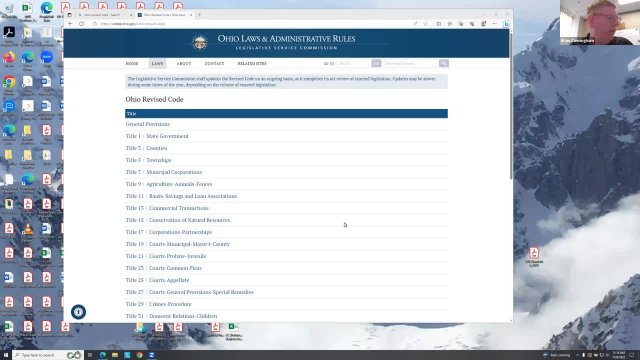Open the Zoom desktop shortcut
Screen dimensions: 640x360
pyautogui.click(x=47, y=59)
